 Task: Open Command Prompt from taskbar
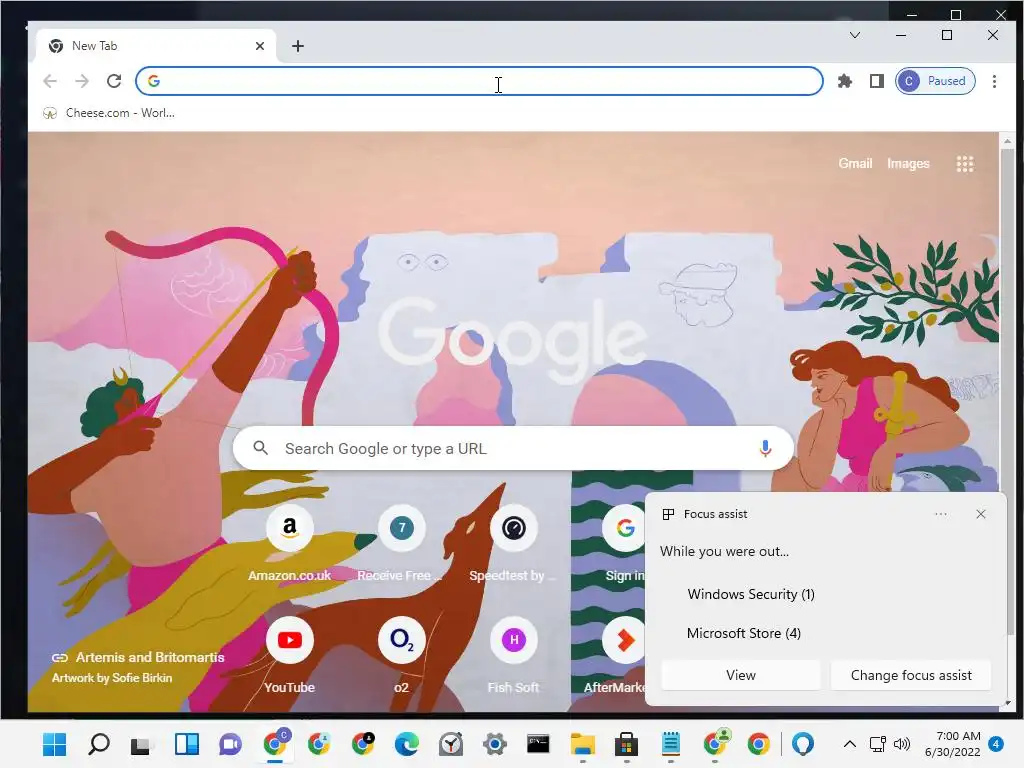tap(538, 744)
